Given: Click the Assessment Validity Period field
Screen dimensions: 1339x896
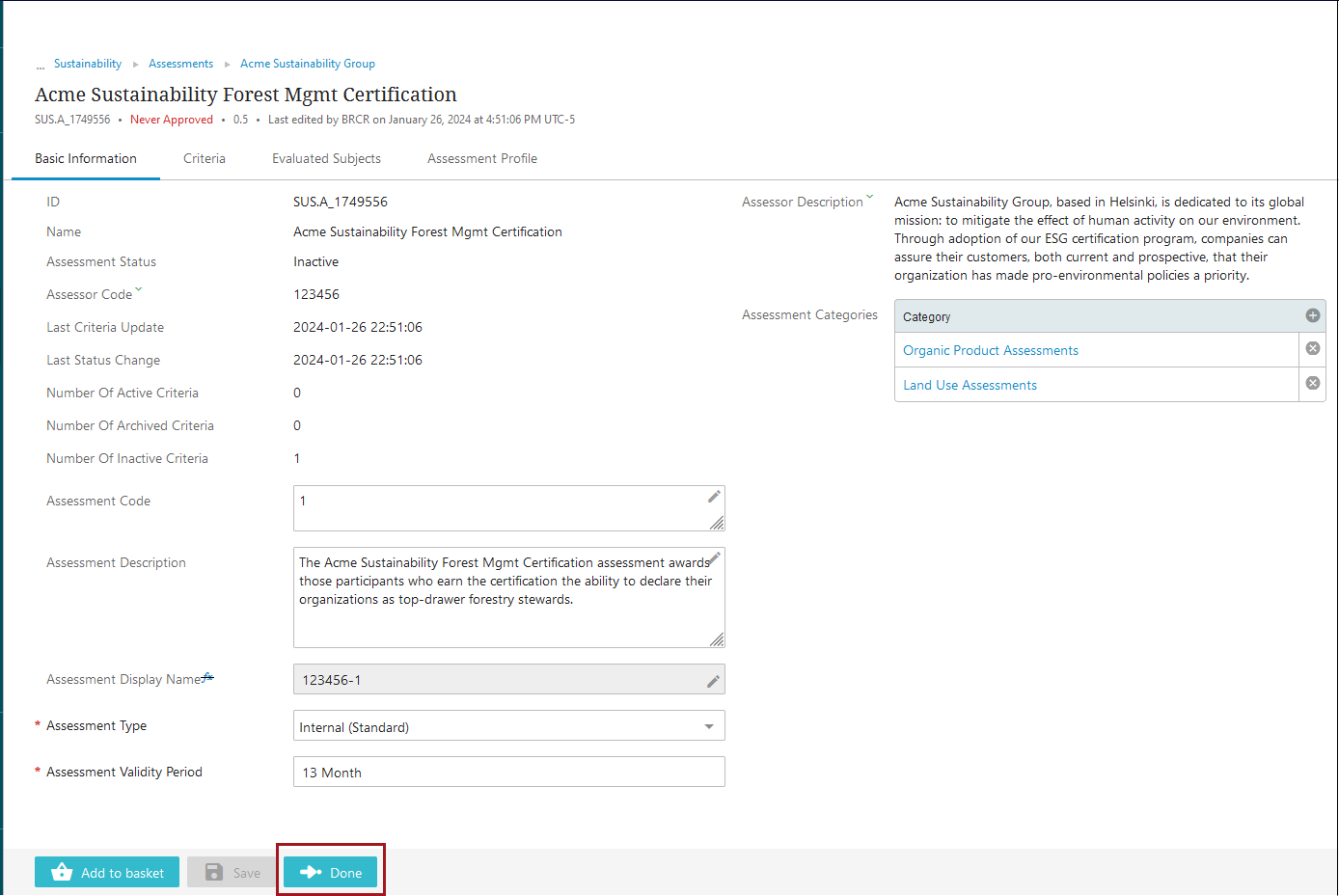Looking at the screenshot, I should pyautogui.click(x=508, y=773).
